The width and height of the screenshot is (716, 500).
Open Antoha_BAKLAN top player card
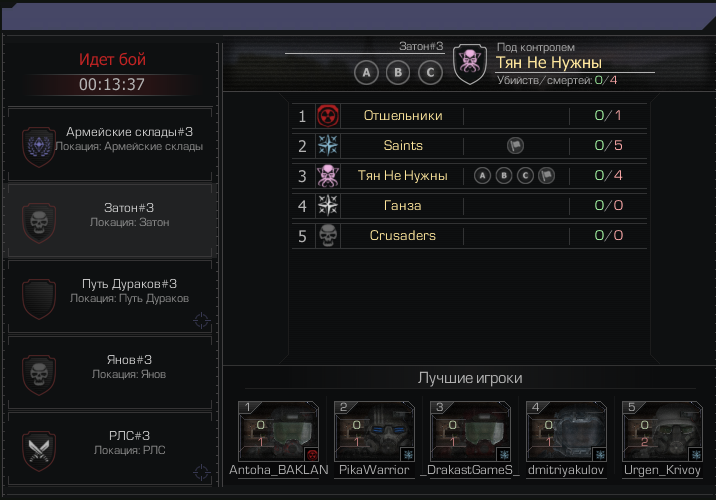coord(279,439)
